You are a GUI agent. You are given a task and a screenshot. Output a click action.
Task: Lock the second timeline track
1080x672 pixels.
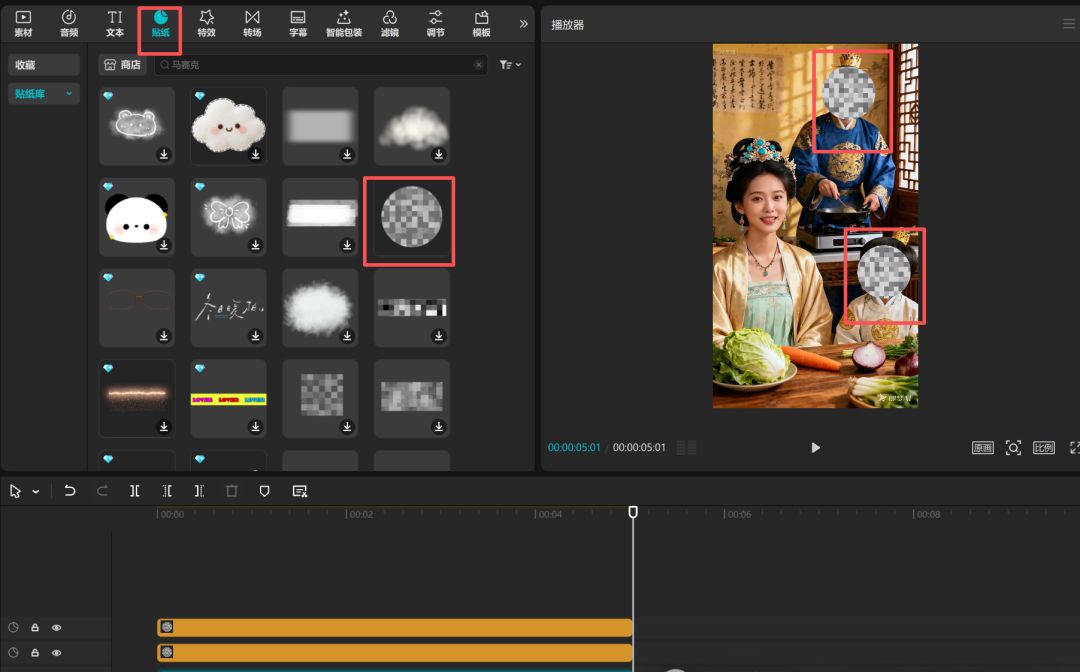(x=34, y=652)
